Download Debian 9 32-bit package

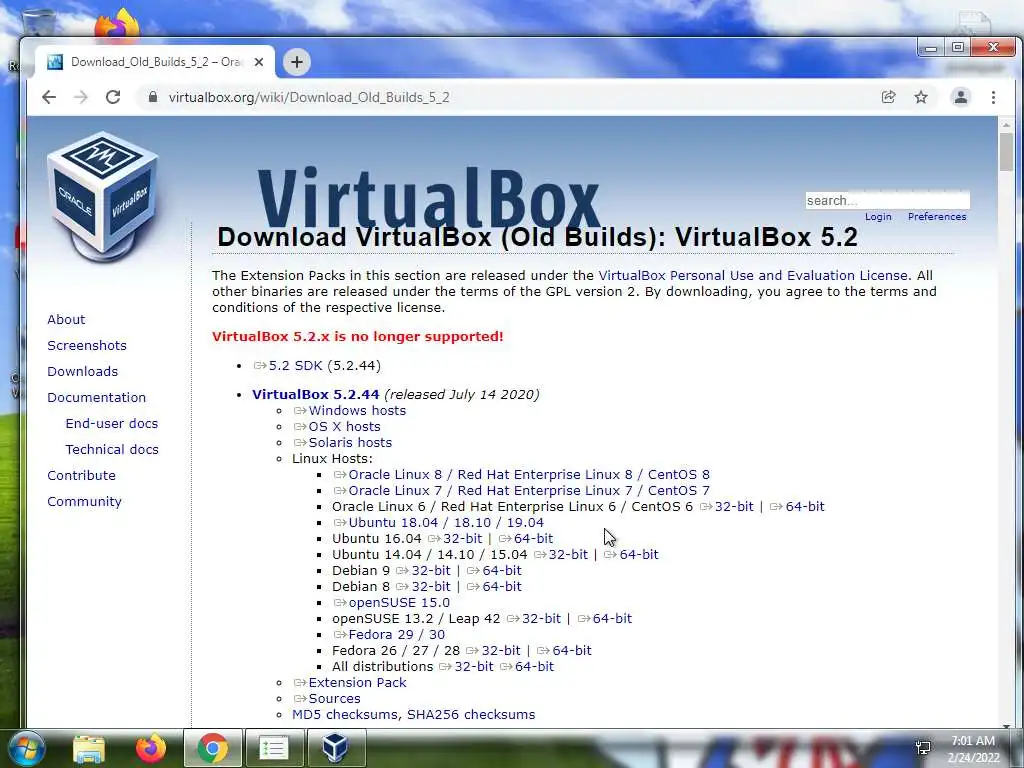tap(423, 571)
